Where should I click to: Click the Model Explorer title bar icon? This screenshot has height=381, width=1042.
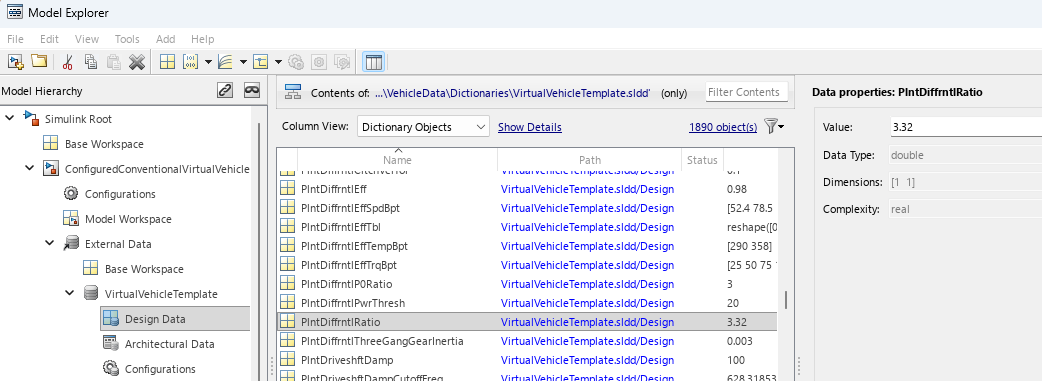(14, 13)
